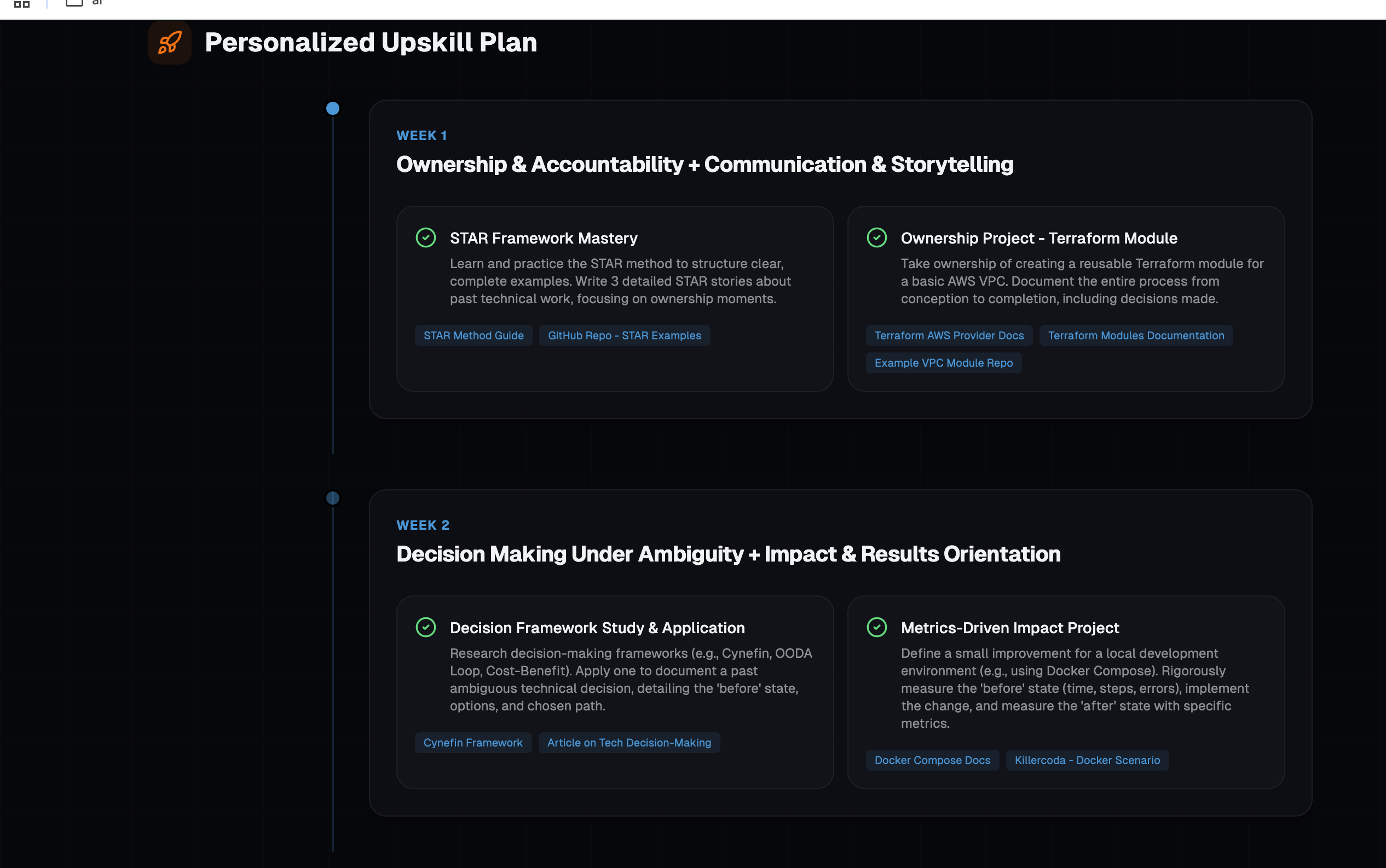Open Killercoda - Docker Scenario link
1386x868 pixels.
tap(1087, 760)
